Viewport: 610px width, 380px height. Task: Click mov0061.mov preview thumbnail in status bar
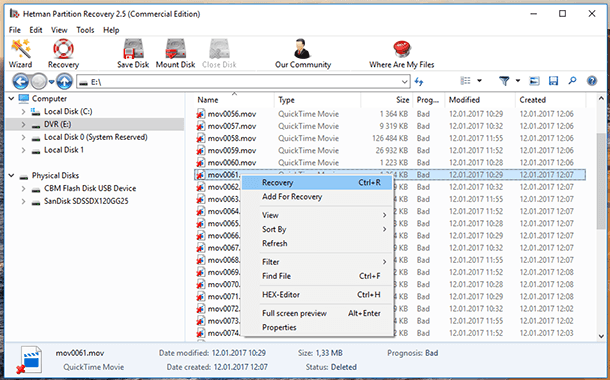coord(30,360)
